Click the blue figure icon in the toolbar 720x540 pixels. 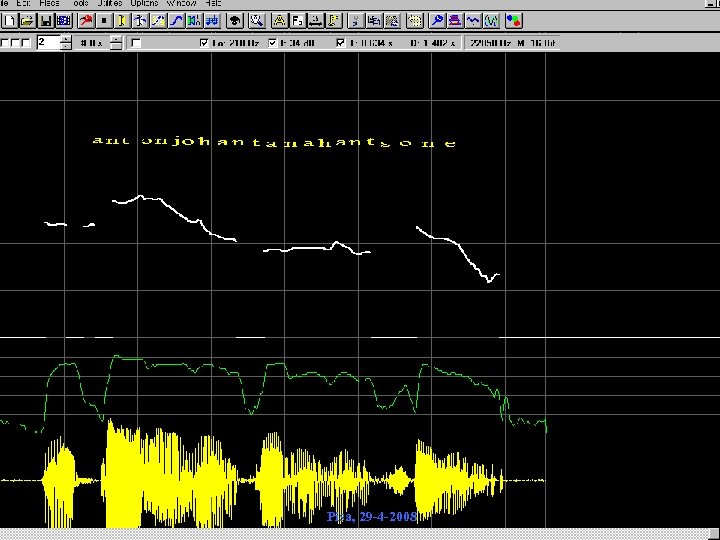pyautogui.click(x=140, y=21)
